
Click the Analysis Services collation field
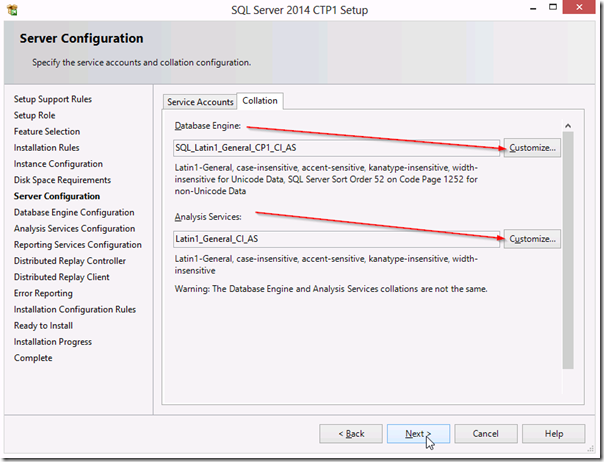[x=336, y=239]
